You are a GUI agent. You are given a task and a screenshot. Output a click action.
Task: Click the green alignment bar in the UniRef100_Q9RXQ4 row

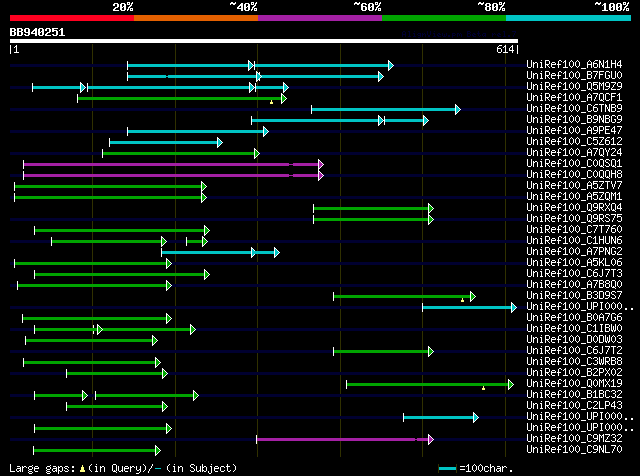[373, 209]
